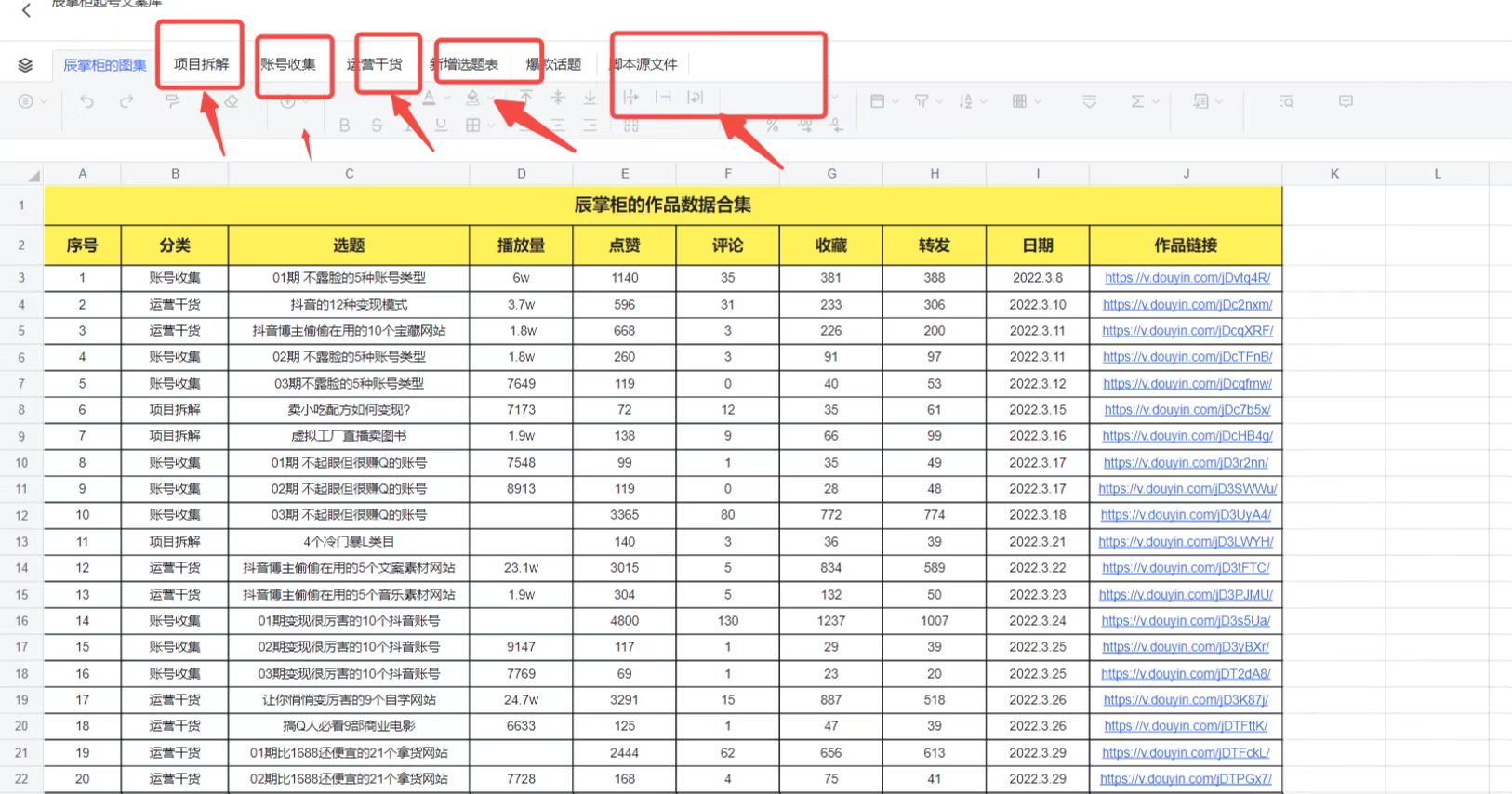Viewport: 1512px width, 794px height.
Task: Click the comment bubble icon
Action: [x=1346, y=101]
